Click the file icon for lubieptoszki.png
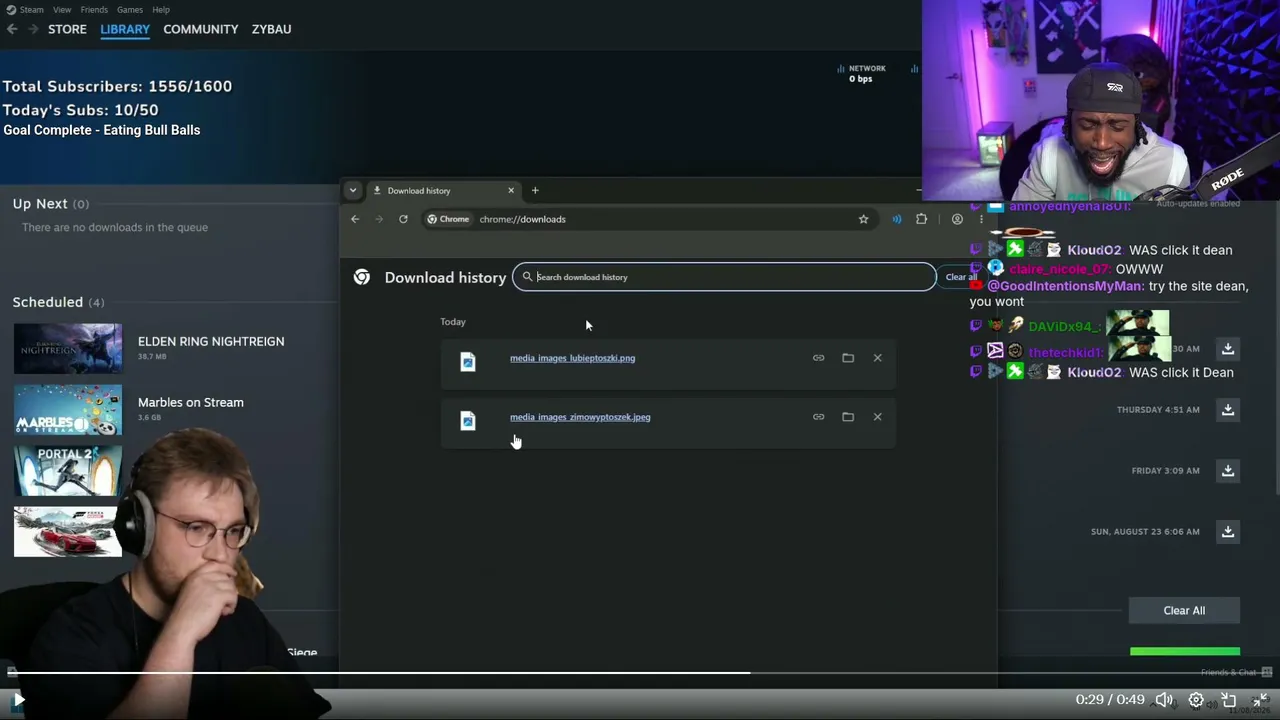1280x720 pixels. (467, 362)
